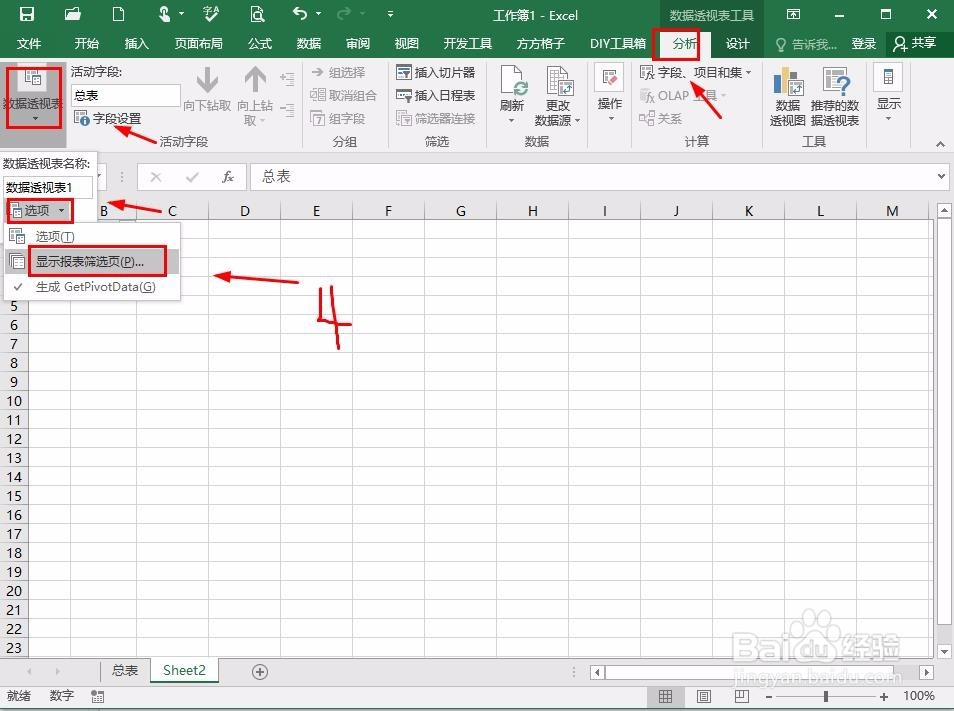
Task: Open the 数据透视表 ribbon button
Action: [x=33, y=97]
